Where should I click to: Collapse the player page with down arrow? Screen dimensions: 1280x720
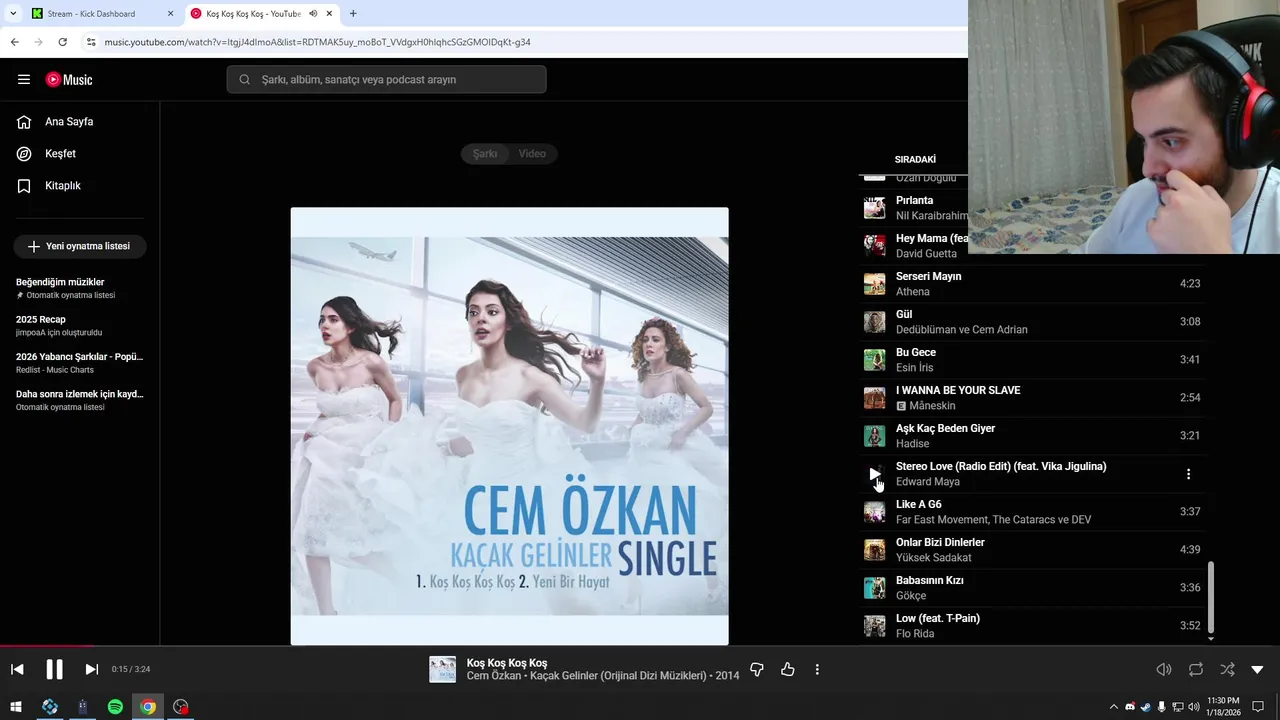(x=1257, y=669)
